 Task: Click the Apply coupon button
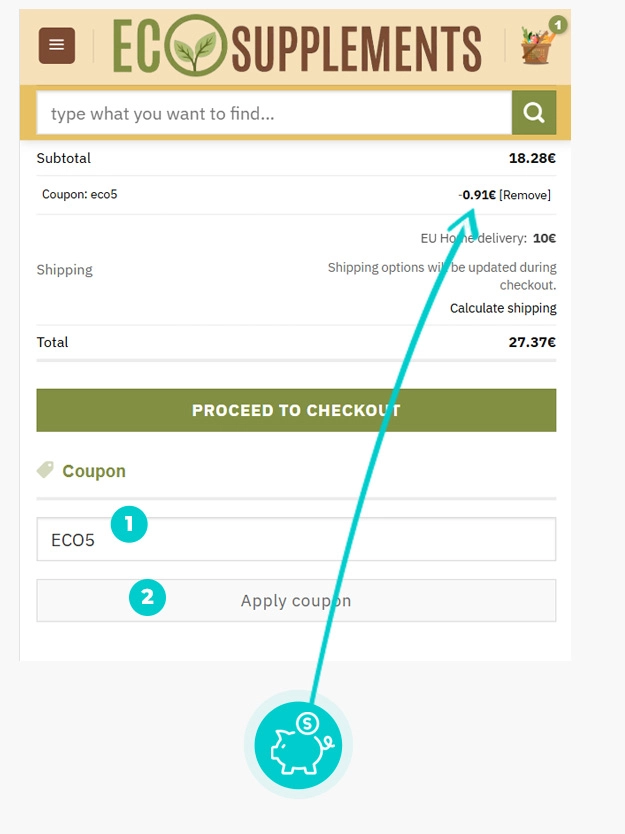tap(296, 601)
